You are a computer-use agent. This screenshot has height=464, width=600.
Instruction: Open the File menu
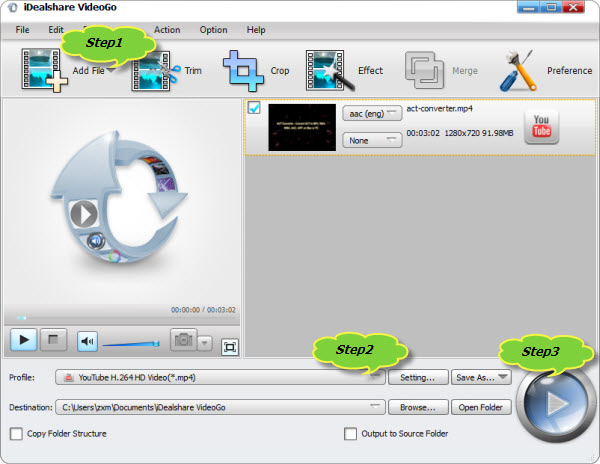coord(22,30)
